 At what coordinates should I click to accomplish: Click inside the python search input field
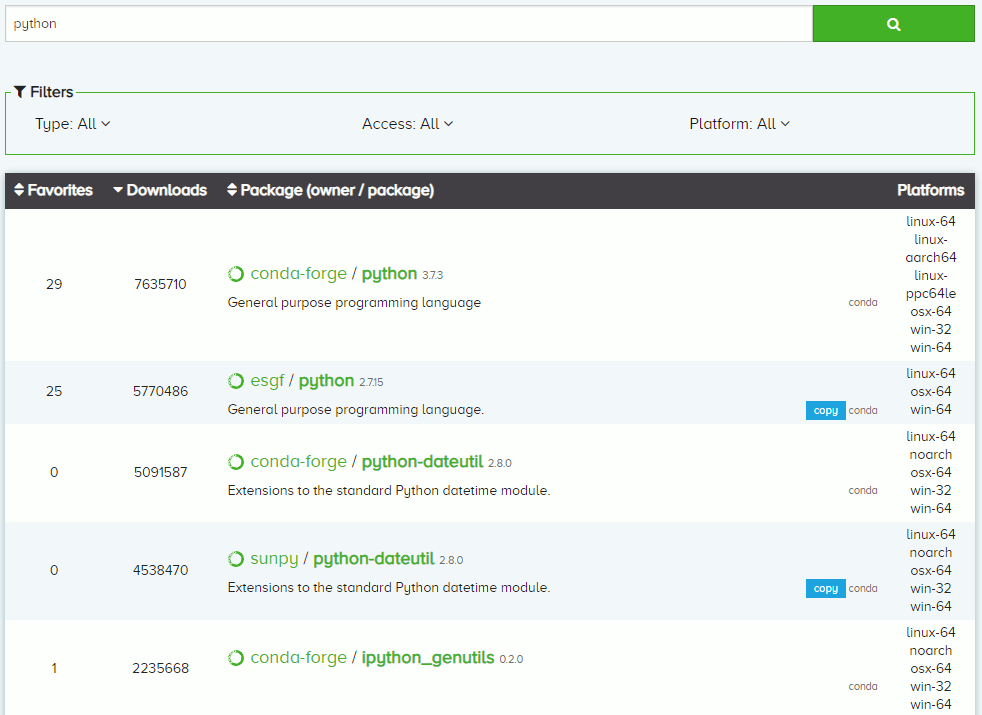coord(400,23)
